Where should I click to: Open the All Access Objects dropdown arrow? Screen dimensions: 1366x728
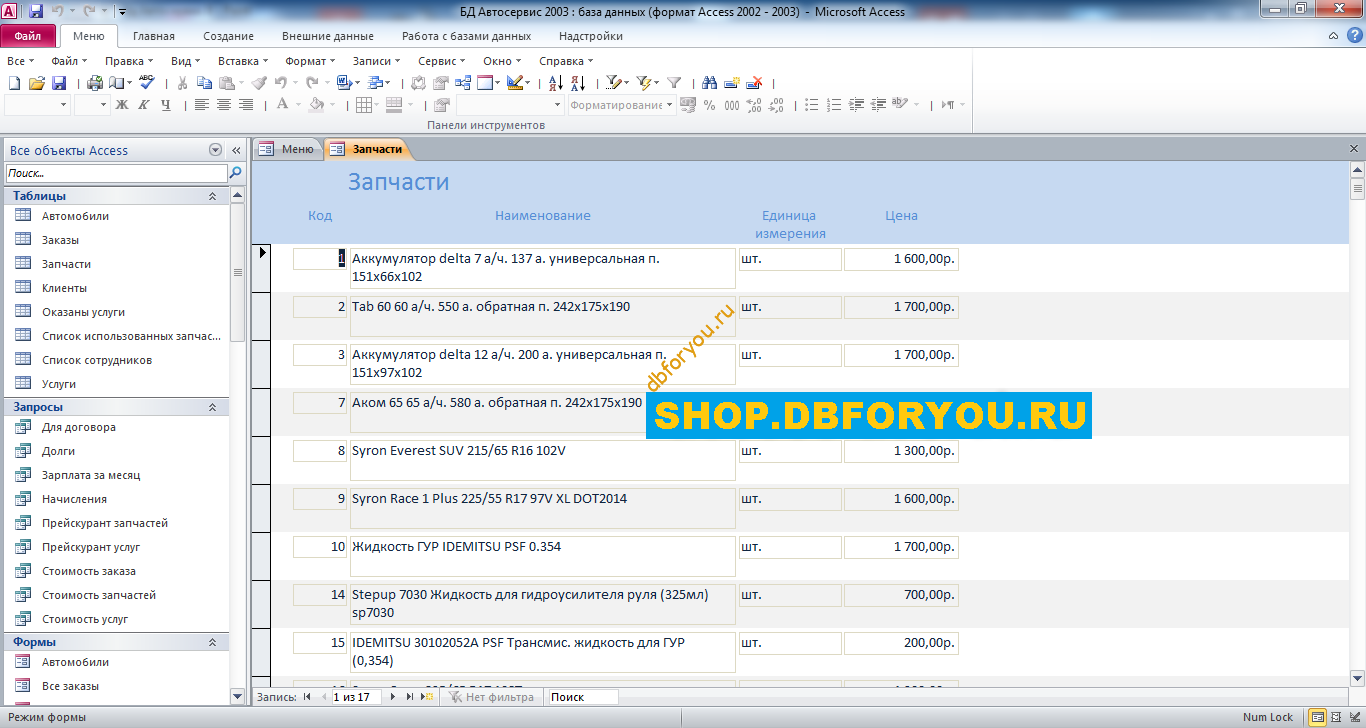(x=215, y=150)
